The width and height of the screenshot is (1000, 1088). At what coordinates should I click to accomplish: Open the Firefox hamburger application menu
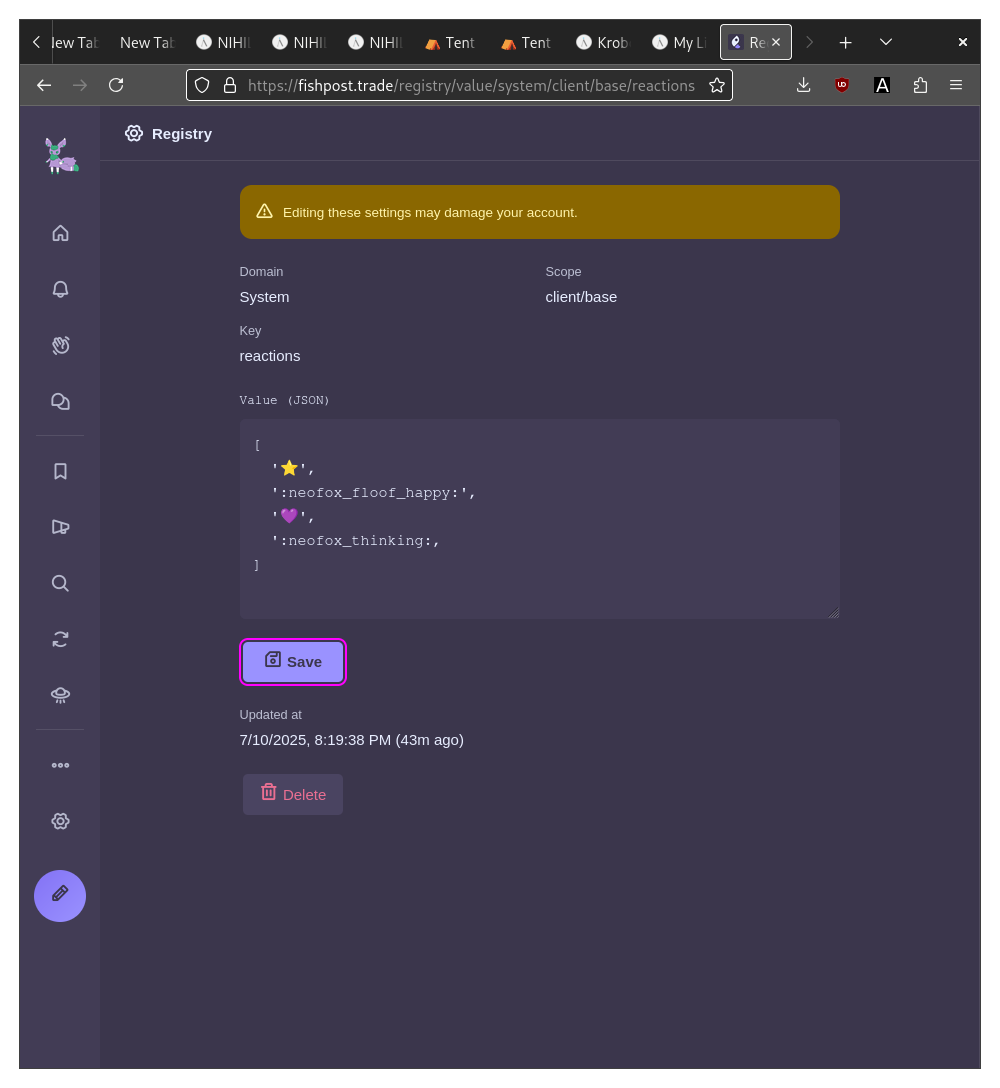point(956,85)
